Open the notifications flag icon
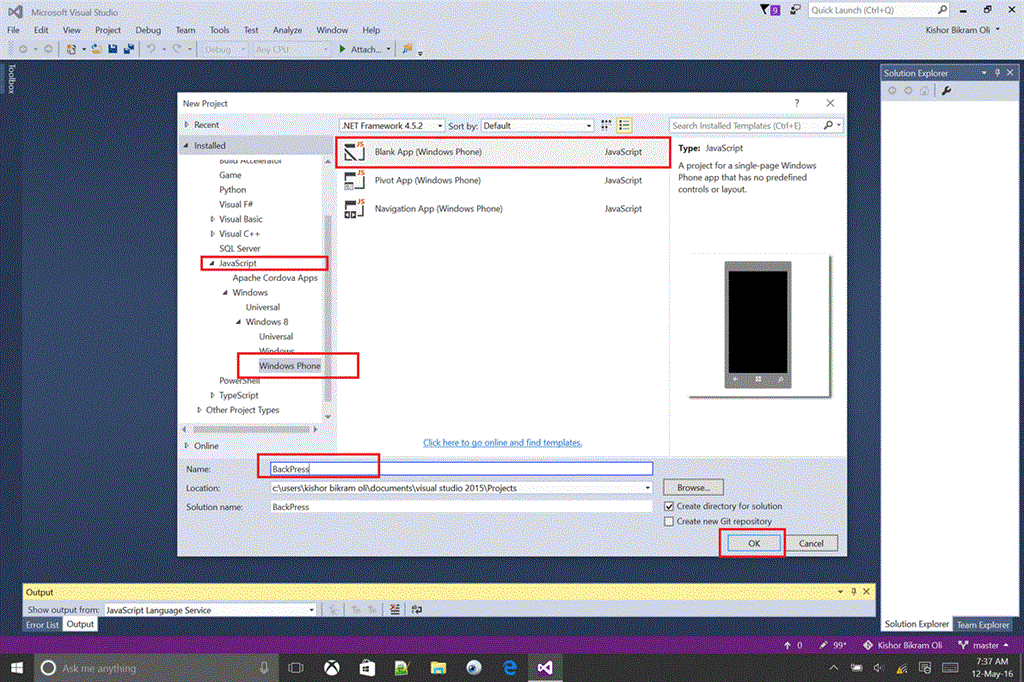The image size is (1024, 682). (x=770, y=10)
